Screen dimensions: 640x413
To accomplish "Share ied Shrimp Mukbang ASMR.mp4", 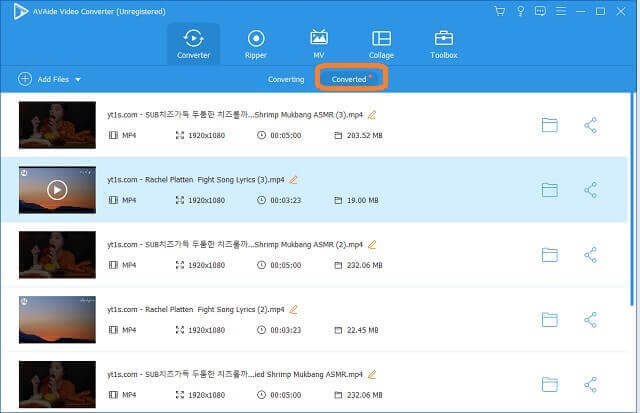I will (591, 385).
